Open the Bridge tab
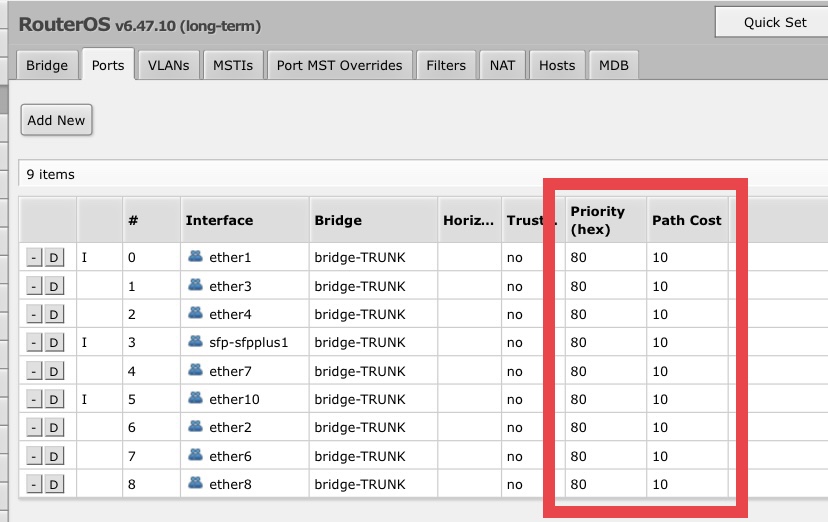 [47, 65]
